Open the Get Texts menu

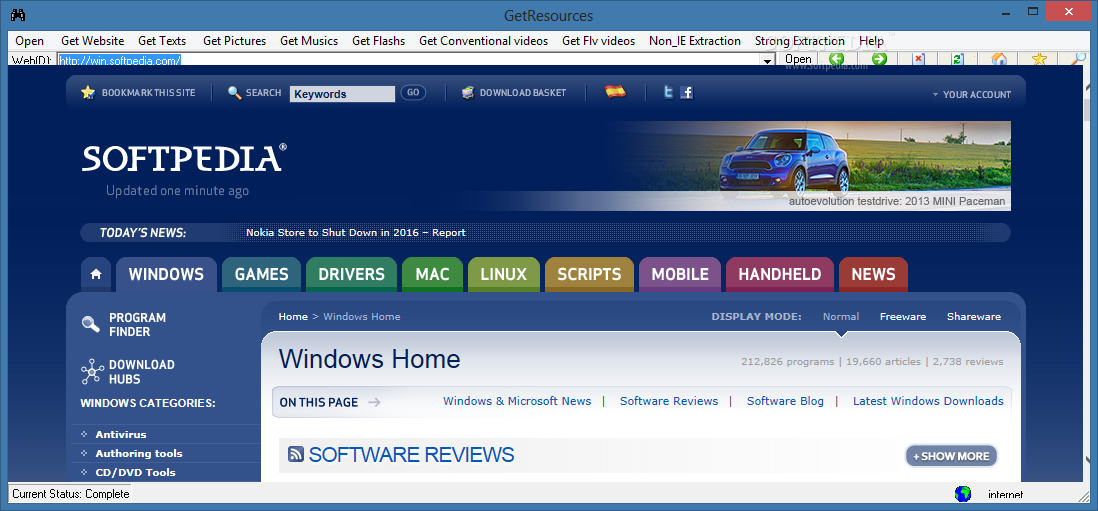162,41
